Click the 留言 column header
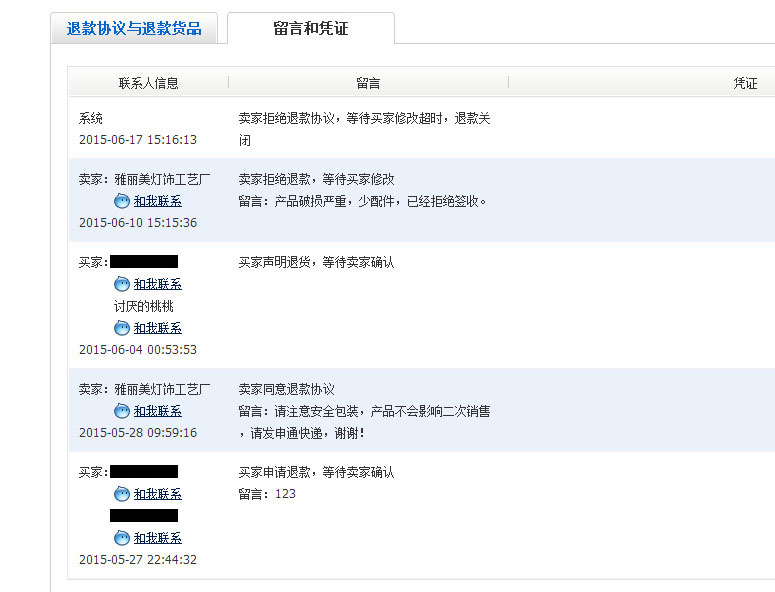This screenshot has width=775, height=592. pos(368,83)
